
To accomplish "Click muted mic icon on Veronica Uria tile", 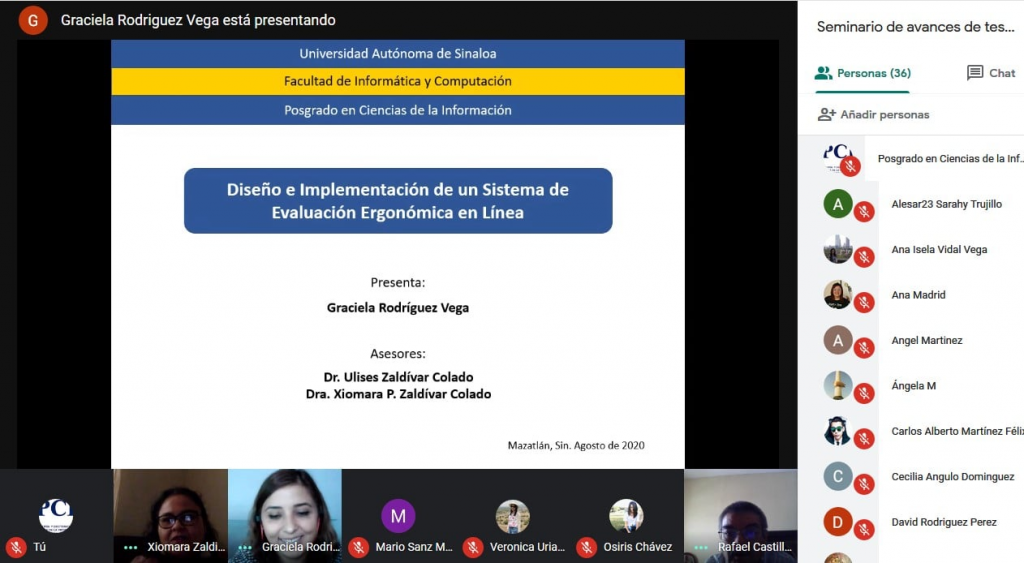I will click(x=473, y=547).
